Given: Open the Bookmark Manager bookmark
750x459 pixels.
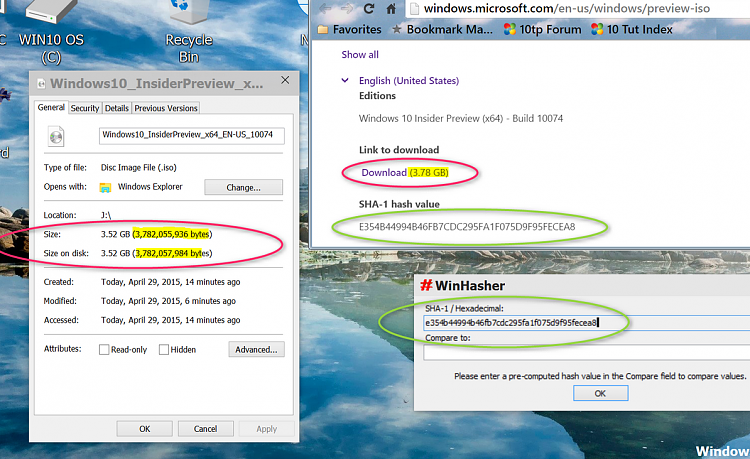Looking at the screenshot, I should pyautogui.click(x=442, y=30).
